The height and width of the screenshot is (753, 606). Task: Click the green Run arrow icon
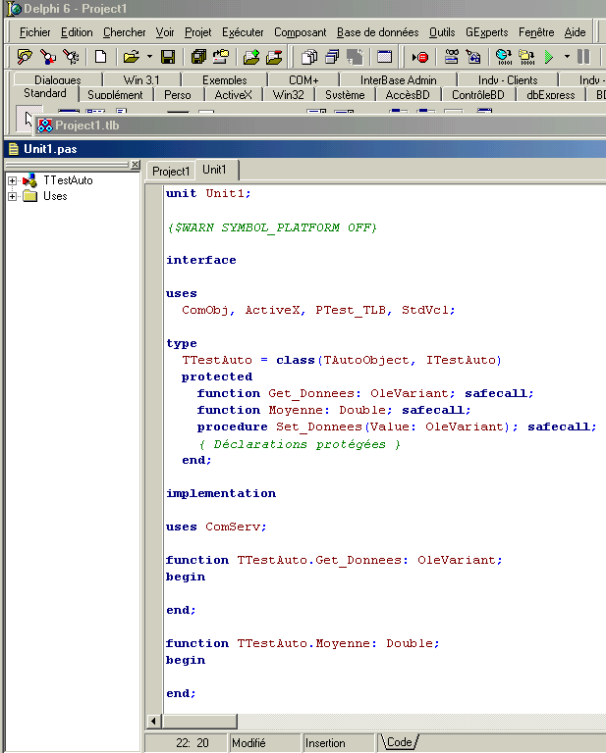pos(549,57)
